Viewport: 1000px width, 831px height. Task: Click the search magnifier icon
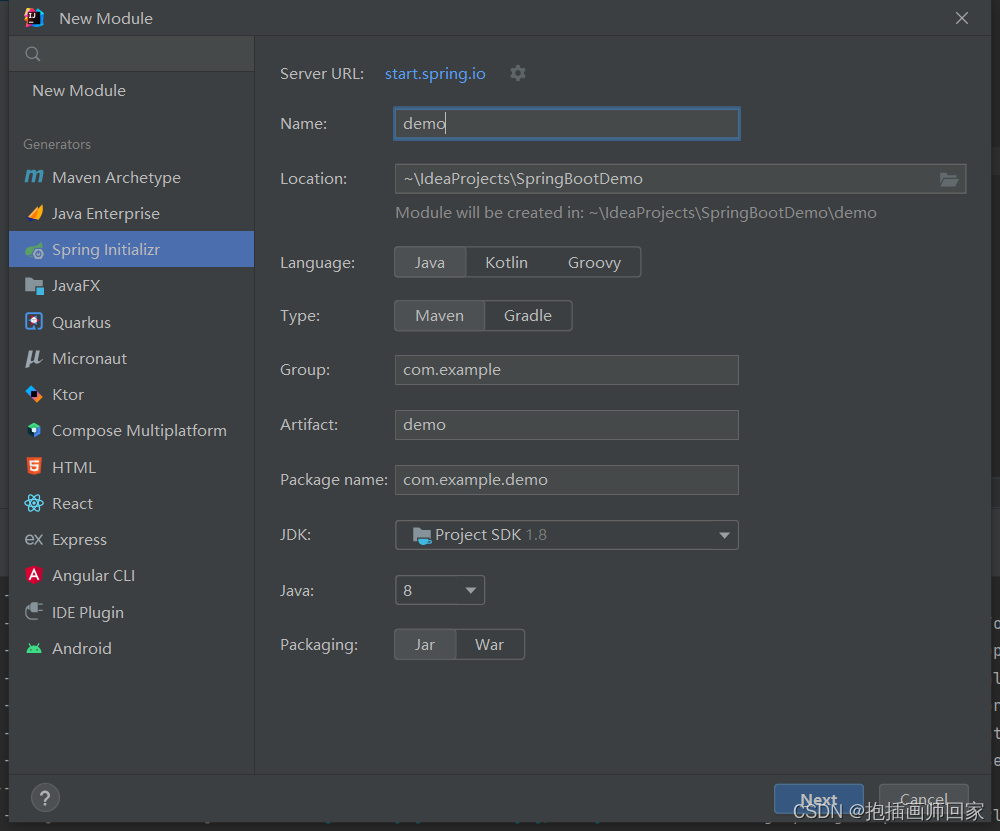pos(33,54)
